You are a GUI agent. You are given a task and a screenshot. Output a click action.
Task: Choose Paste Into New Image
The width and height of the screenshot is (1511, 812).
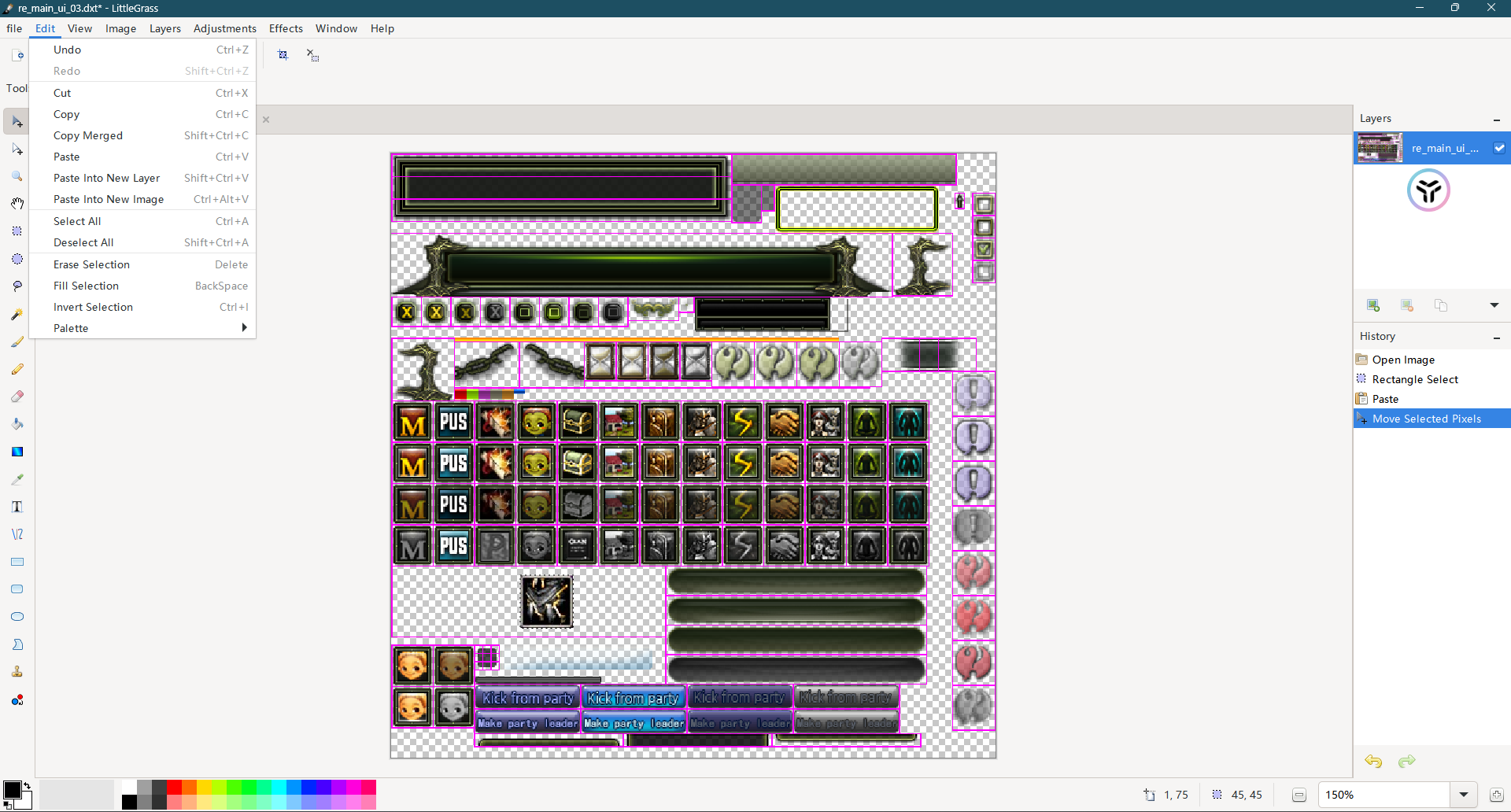click(142, 199)
